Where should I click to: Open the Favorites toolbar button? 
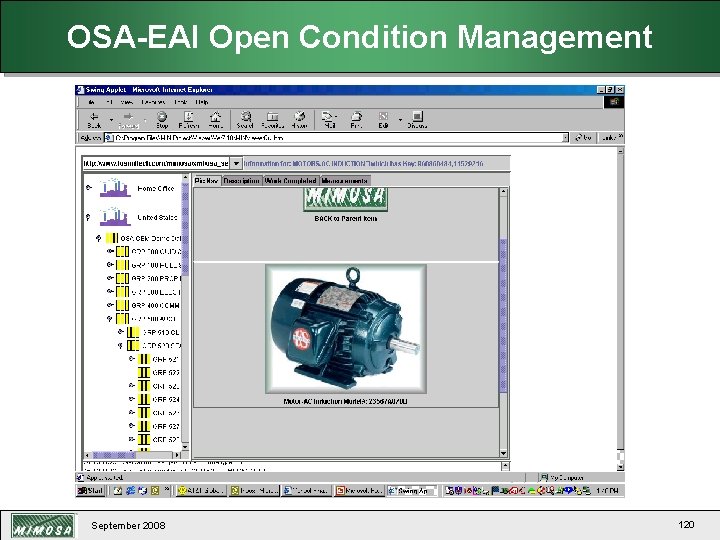pos(273,120)
